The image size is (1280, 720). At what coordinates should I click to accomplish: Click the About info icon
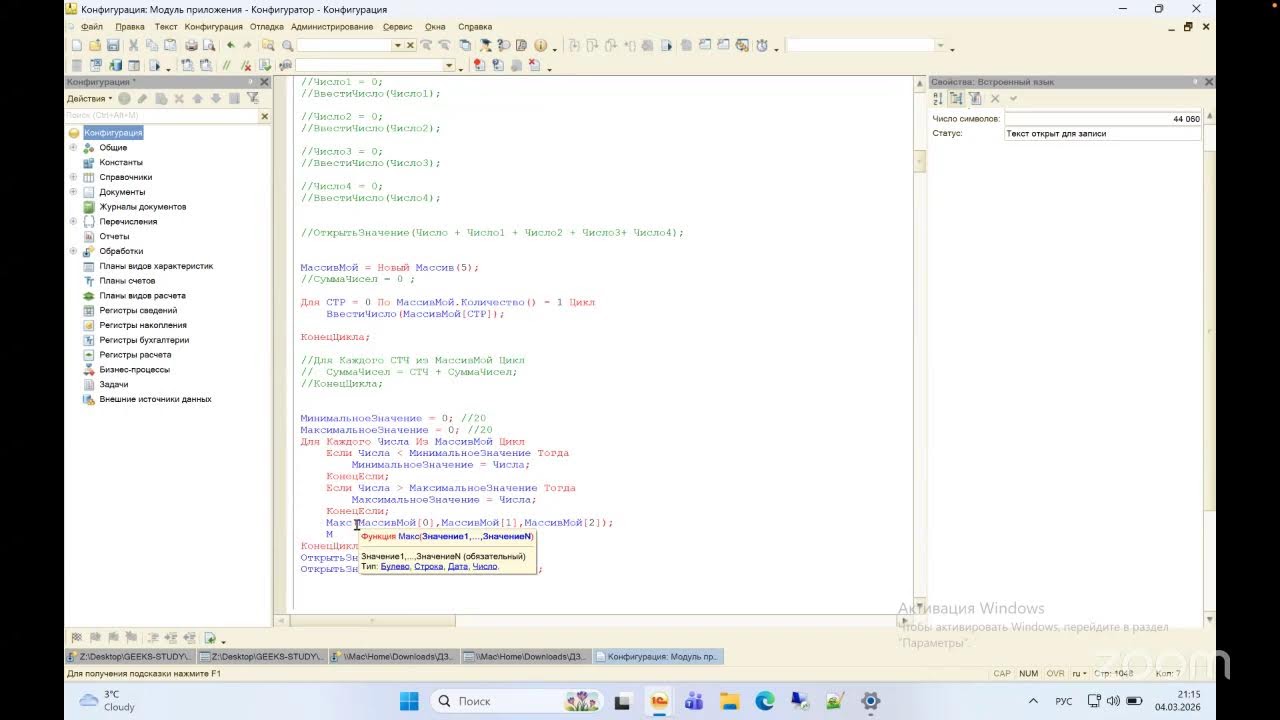[x=540, y=45]
